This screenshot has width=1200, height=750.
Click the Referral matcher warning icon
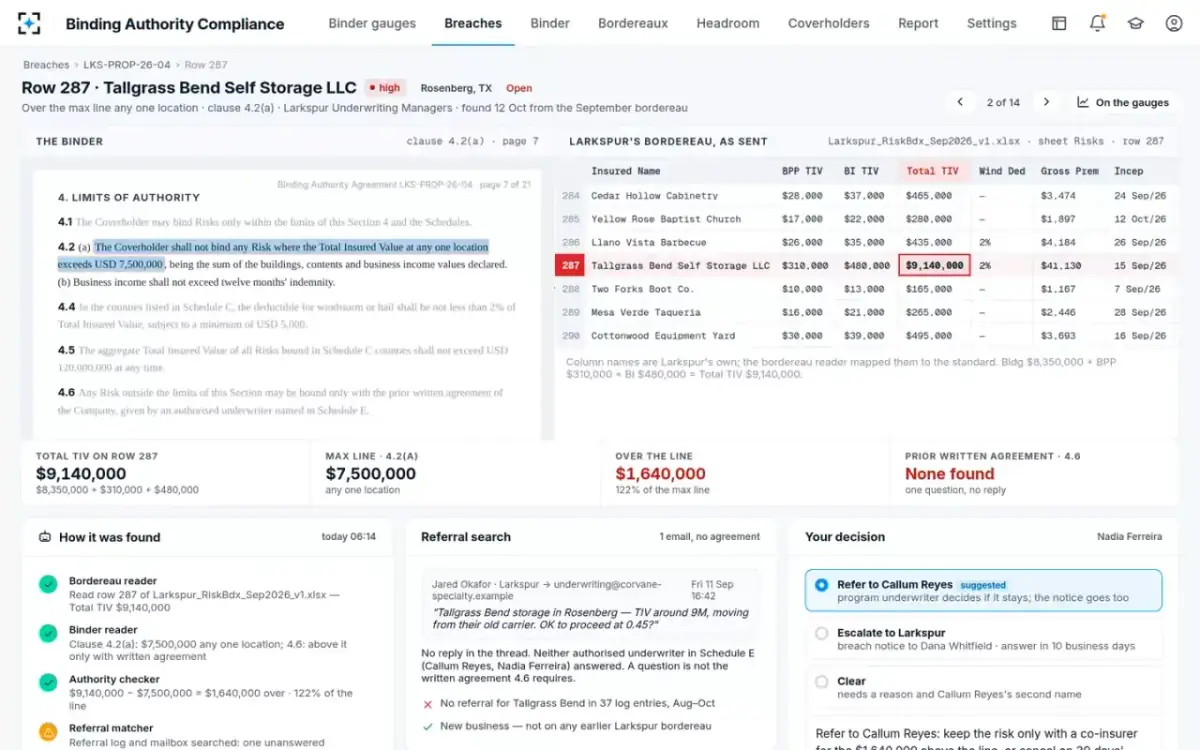(47, 732)
